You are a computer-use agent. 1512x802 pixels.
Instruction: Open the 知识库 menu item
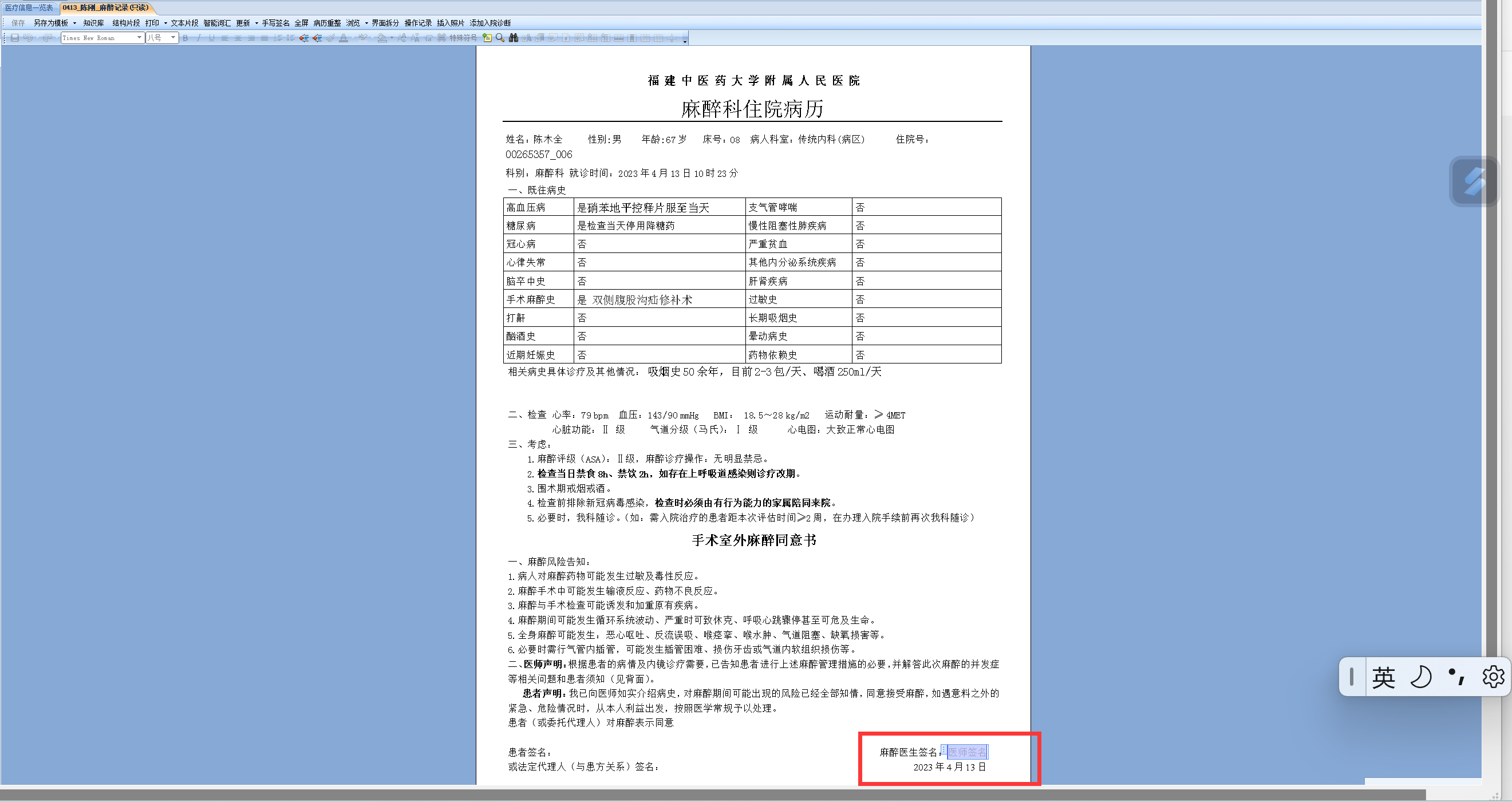coord(93,23)
